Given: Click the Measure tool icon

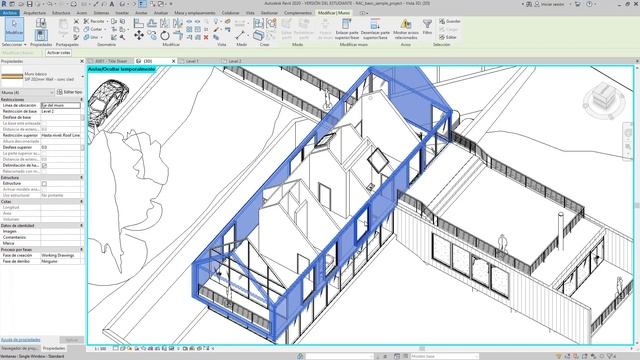Looking at the screenshot, I should 240,35.
